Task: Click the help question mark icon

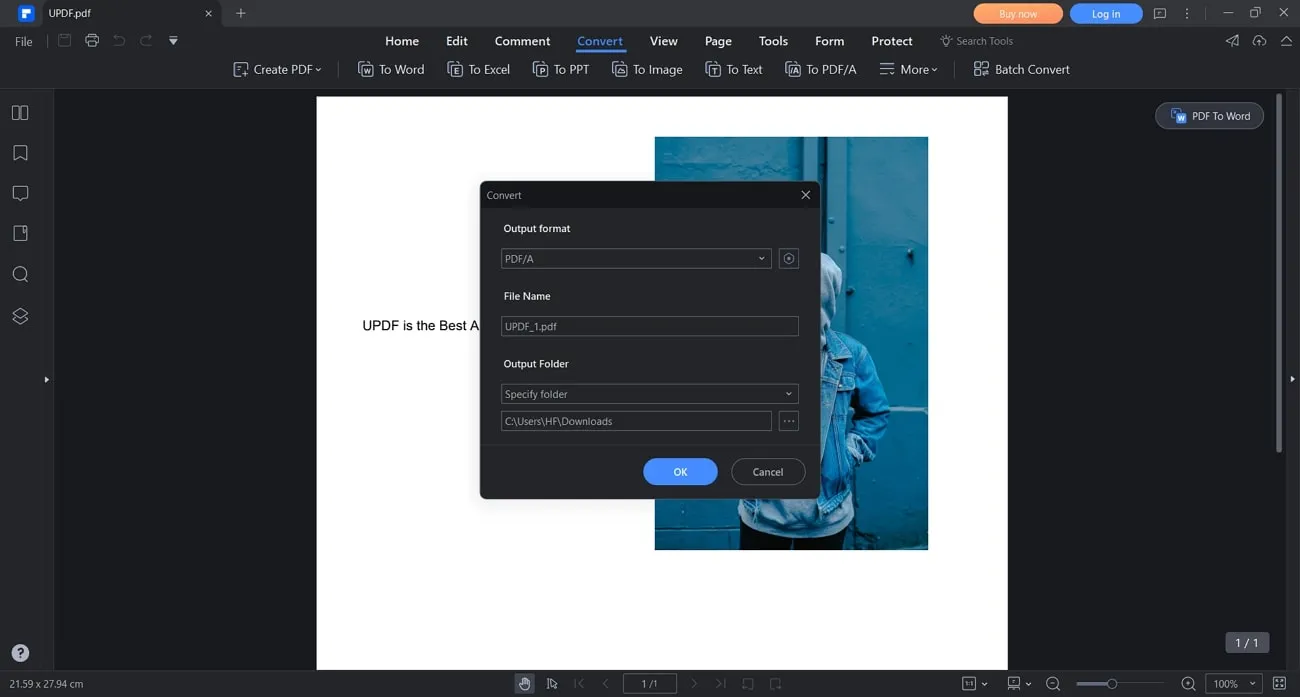Action: [x=20, y=653]
